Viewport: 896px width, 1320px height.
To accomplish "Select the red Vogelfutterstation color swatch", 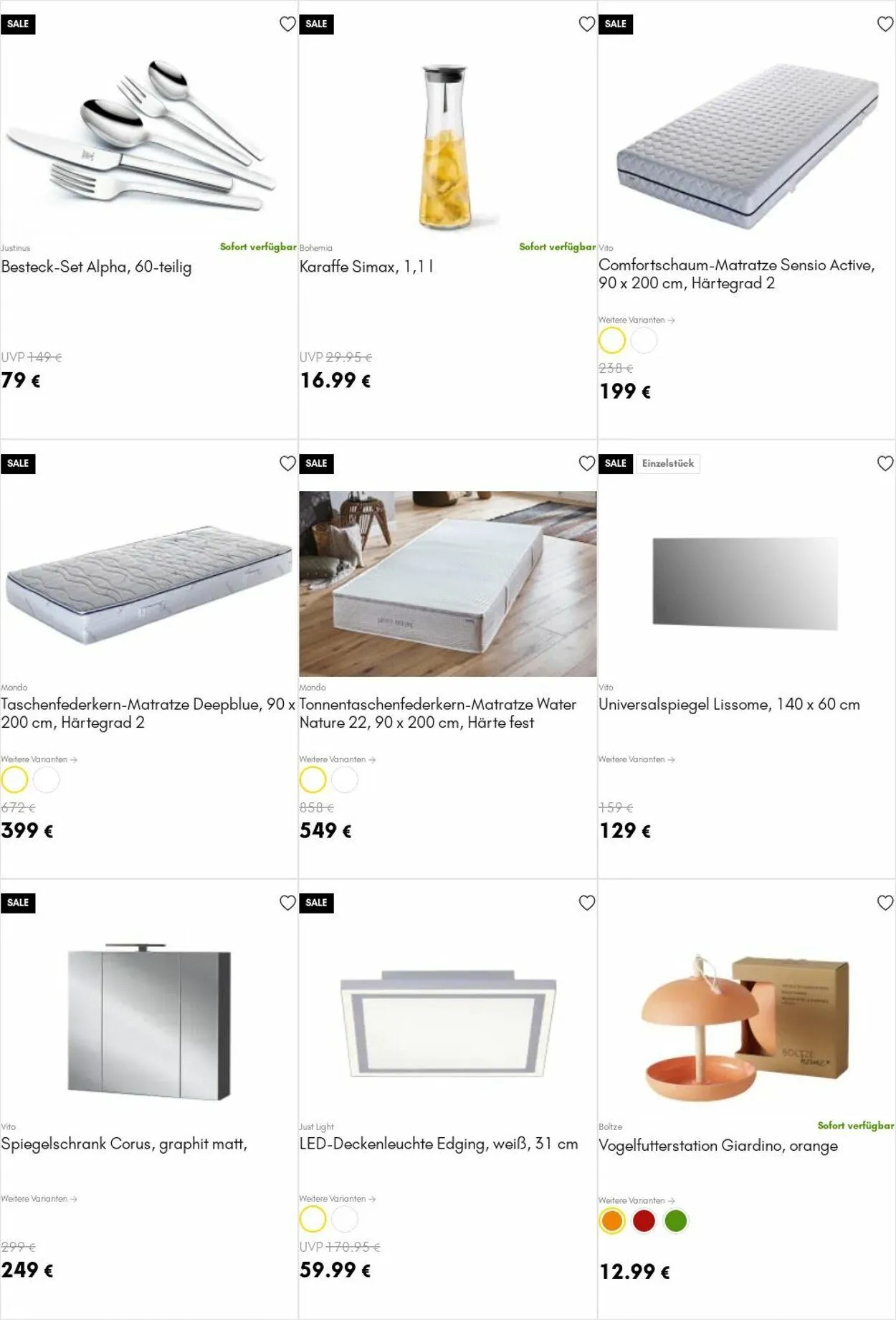I will pos(644,1221).
